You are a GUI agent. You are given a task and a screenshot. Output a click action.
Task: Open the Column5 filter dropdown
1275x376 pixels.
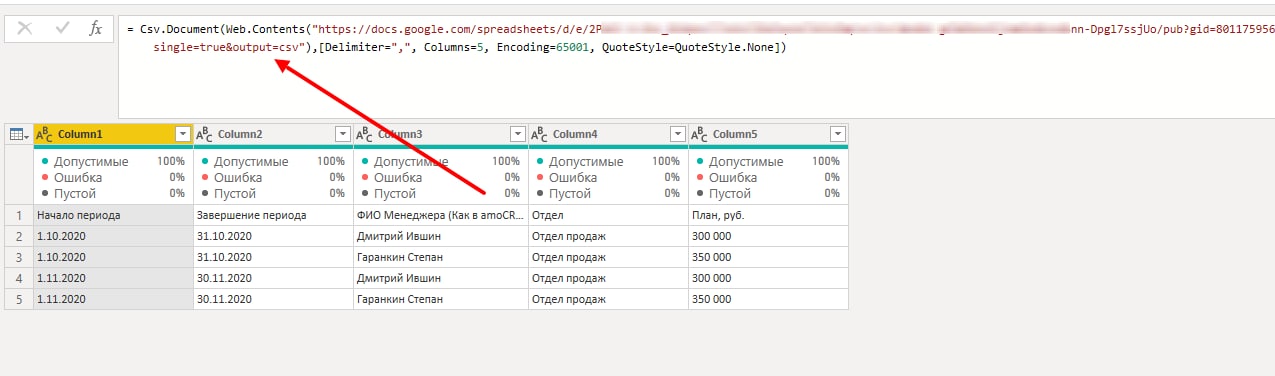[x=837, y=134]
